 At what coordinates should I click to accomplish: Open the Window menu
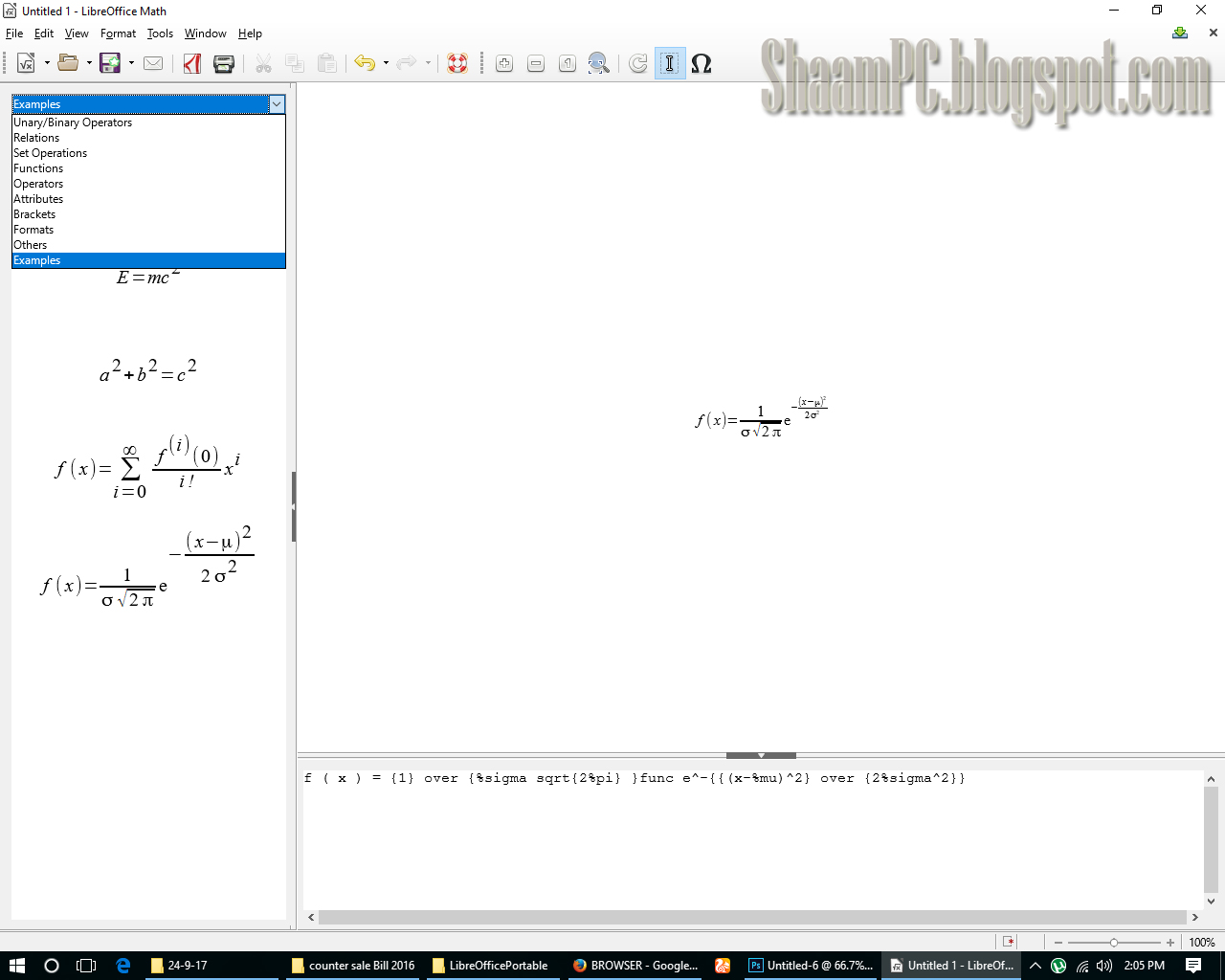(205, 33)
